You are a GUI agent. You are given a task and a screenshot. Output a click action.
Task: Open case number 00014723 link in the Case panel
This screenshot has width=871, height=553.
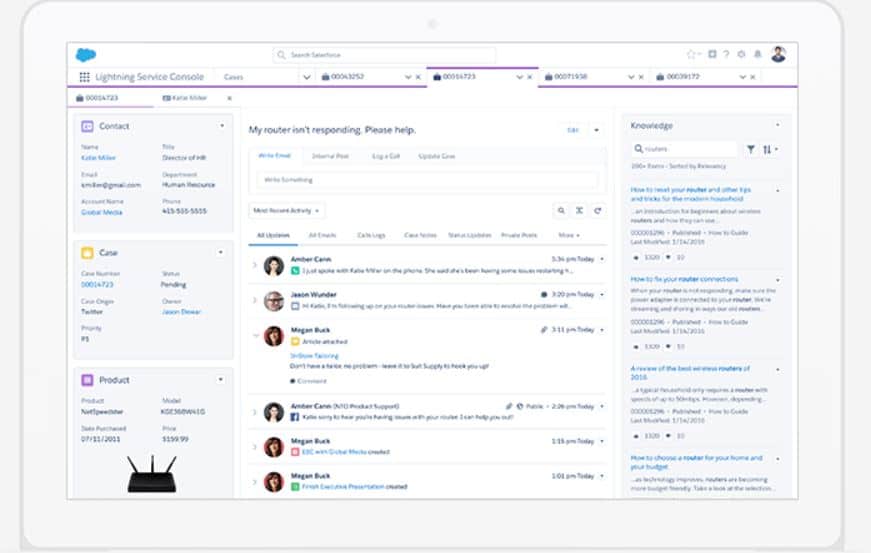[x=97, y=284]
